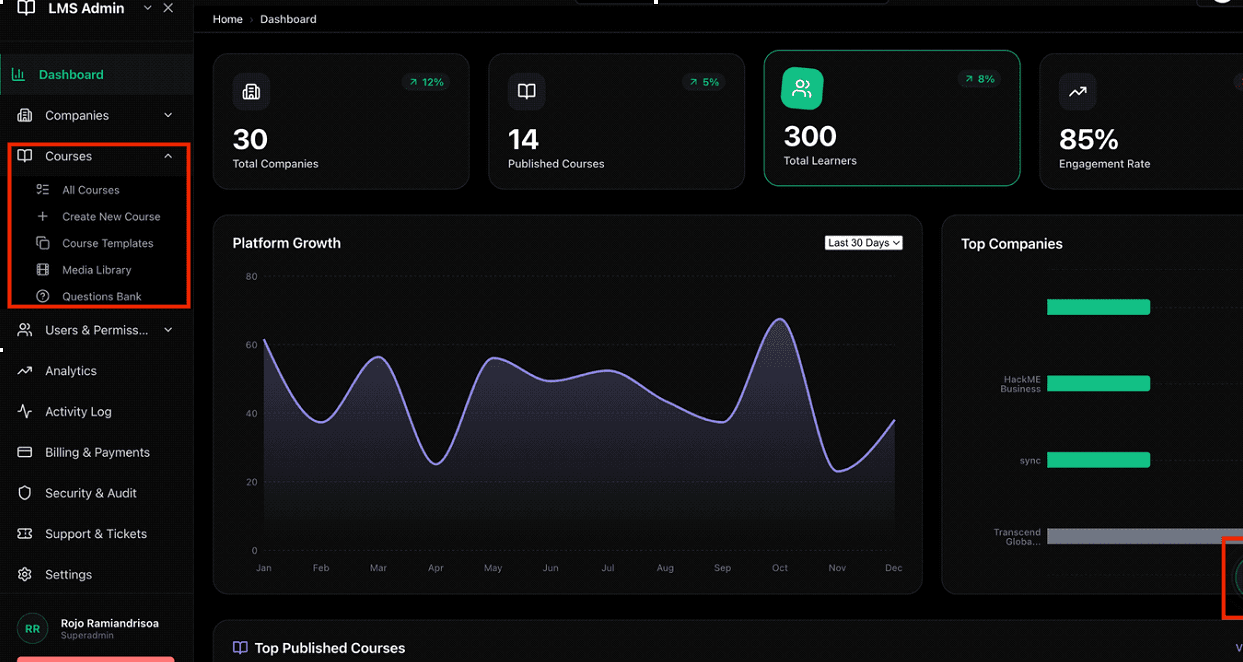Open the Course Templates item

[x=107, y=244]
